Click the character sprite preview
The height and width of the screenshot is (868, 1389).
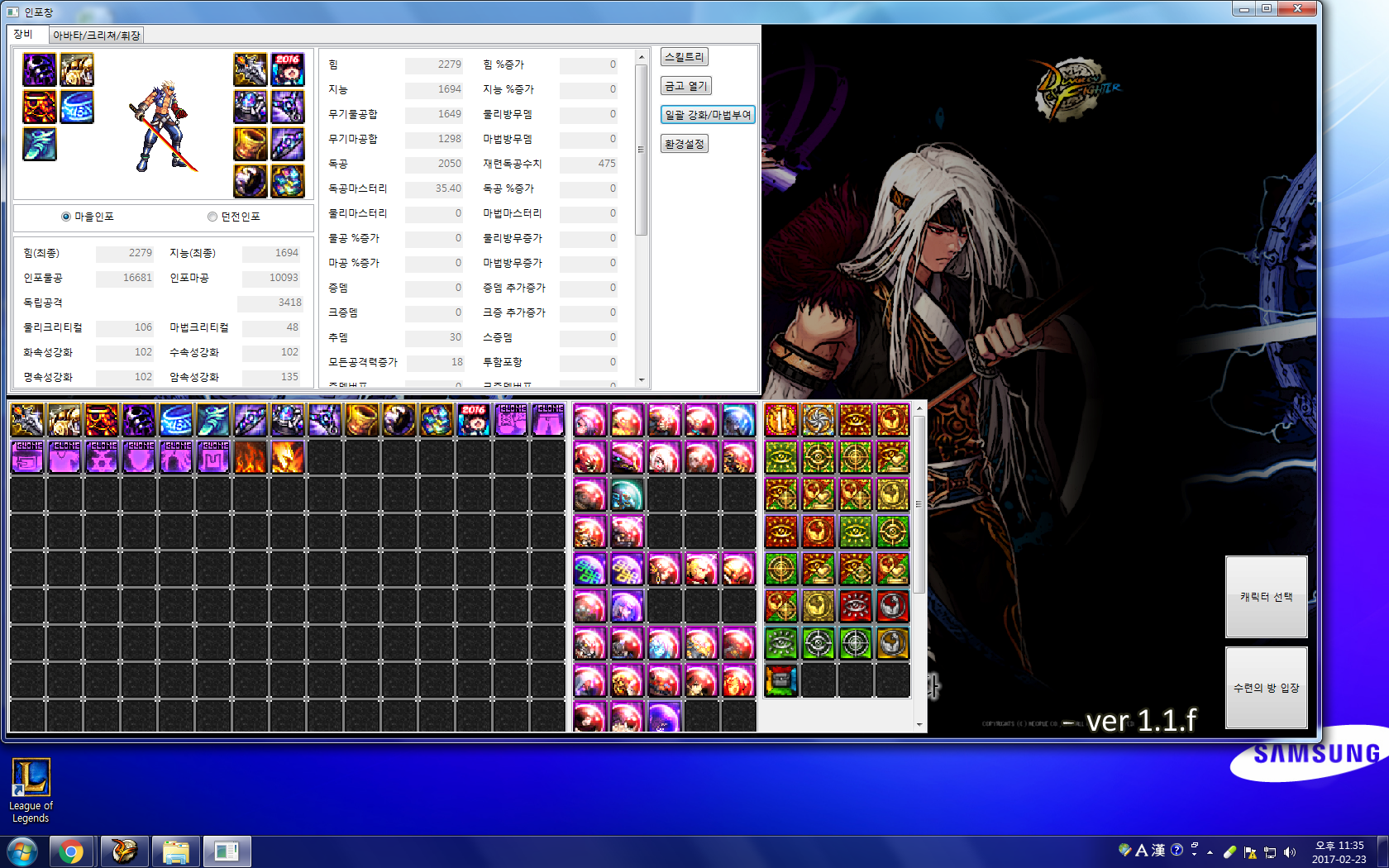point(163,126)
